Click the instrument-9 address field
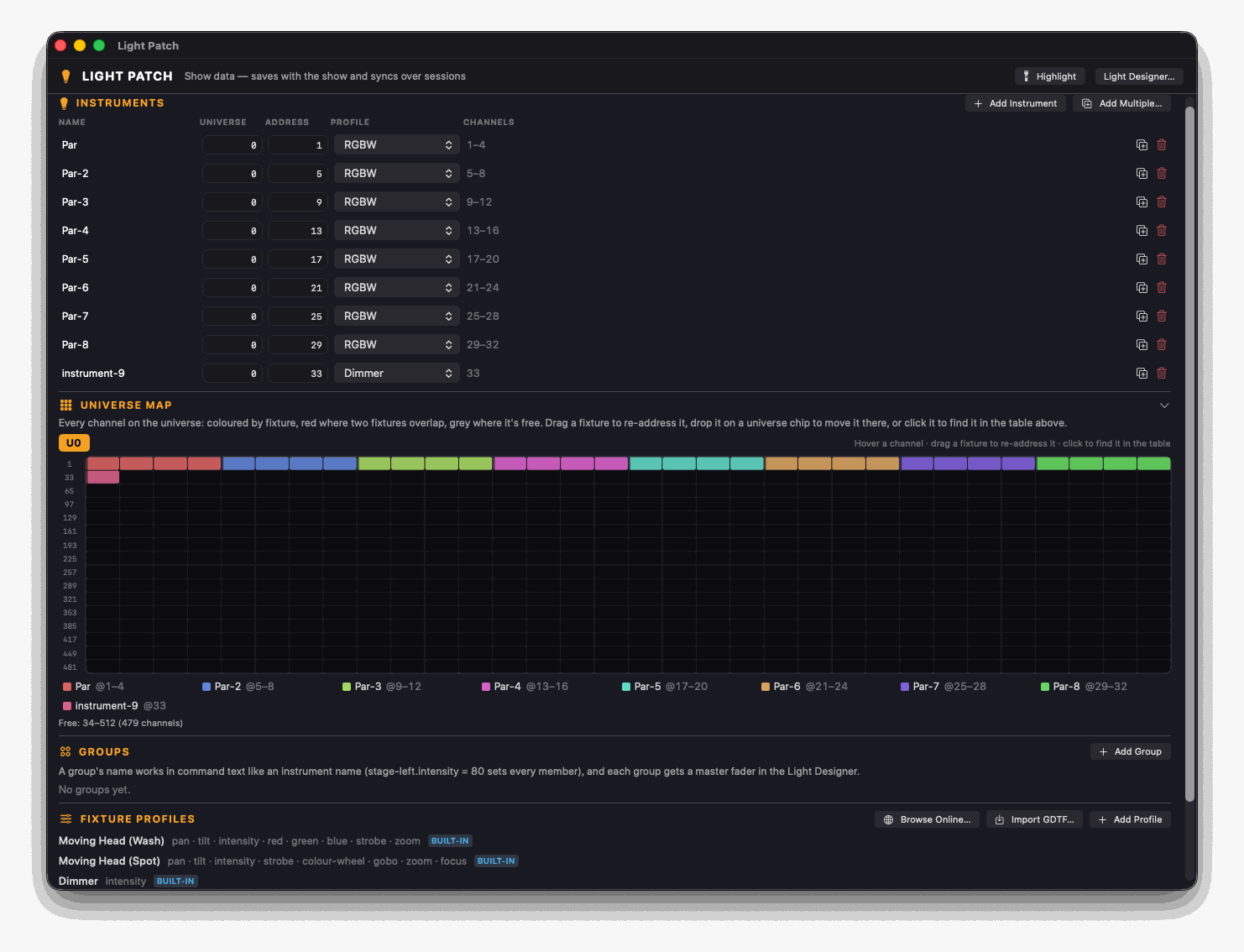Screen dimensions: 1244x952 297,374
